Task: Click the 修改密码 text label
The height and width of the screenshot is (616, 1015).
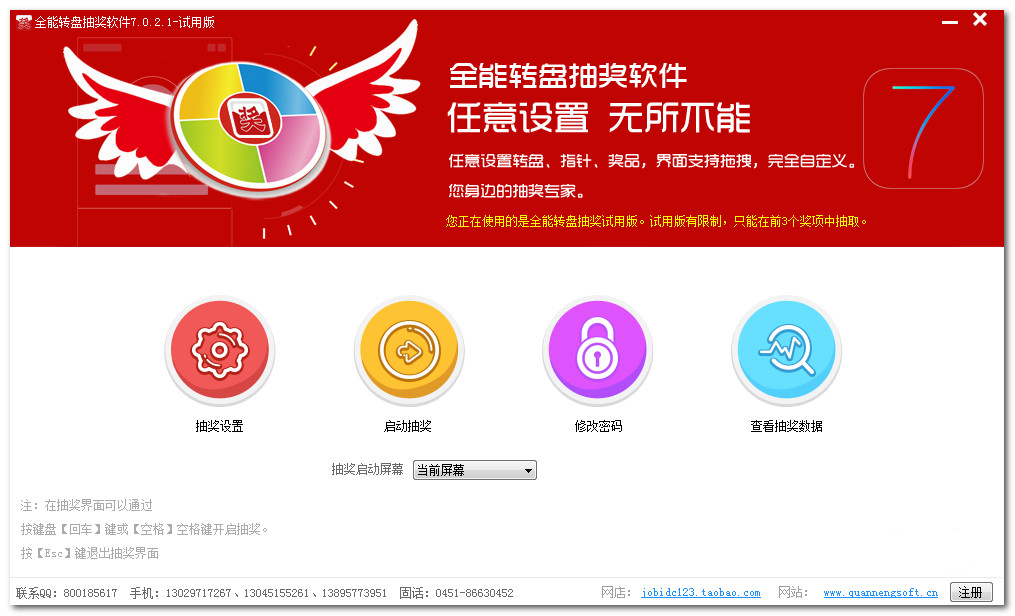Action: [x=598, y=426]
